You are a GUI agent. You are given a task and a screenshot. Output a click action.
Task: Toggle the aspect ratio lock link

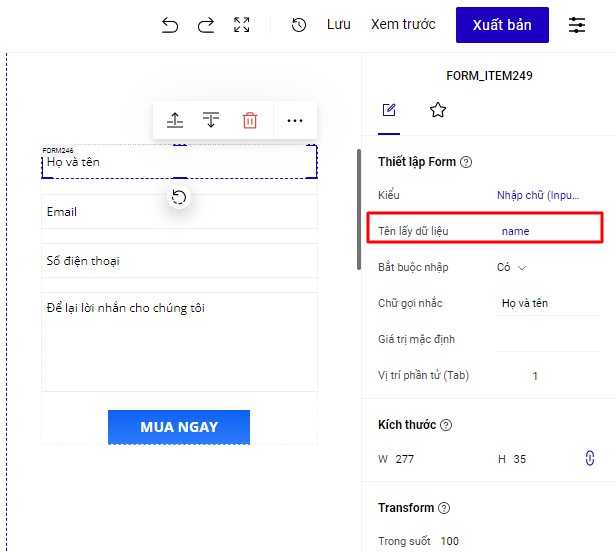589,458
